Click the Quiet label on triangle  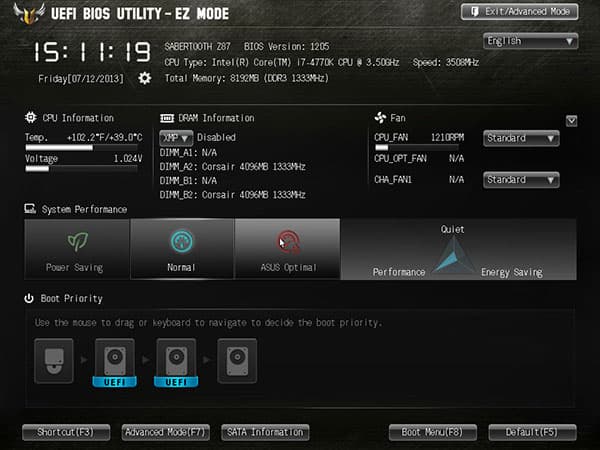coord(452,229)
